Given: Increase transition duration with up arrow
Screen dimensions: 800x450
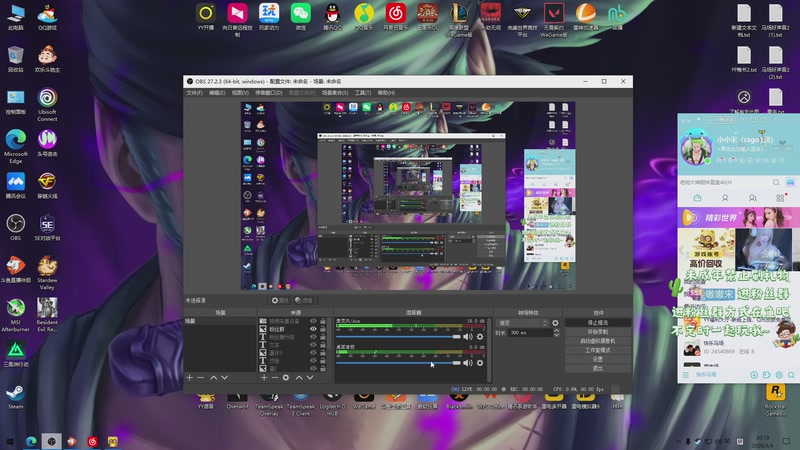Looking at the screenshot, I should click(556, 331).
